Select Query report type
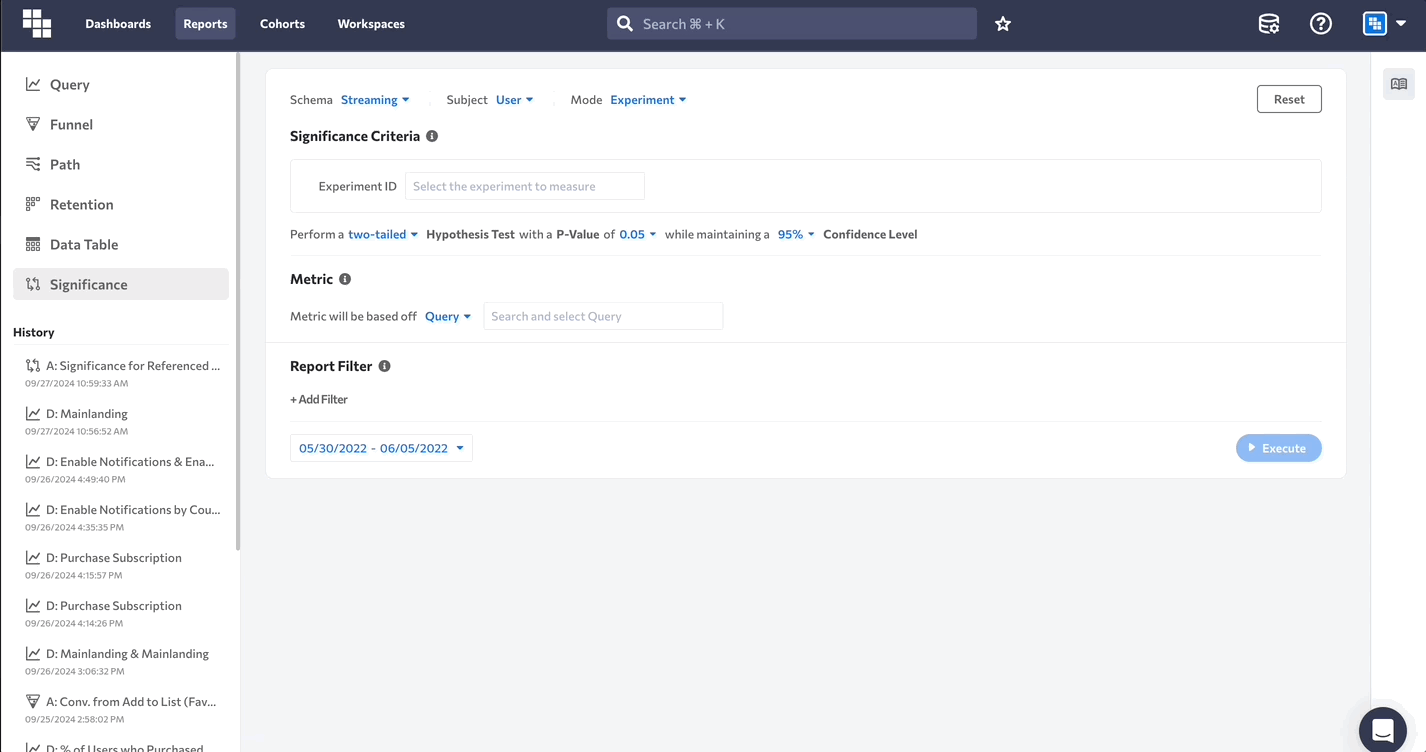Image resolution: width=1426 pixels, height=752 pixels. 121,84
